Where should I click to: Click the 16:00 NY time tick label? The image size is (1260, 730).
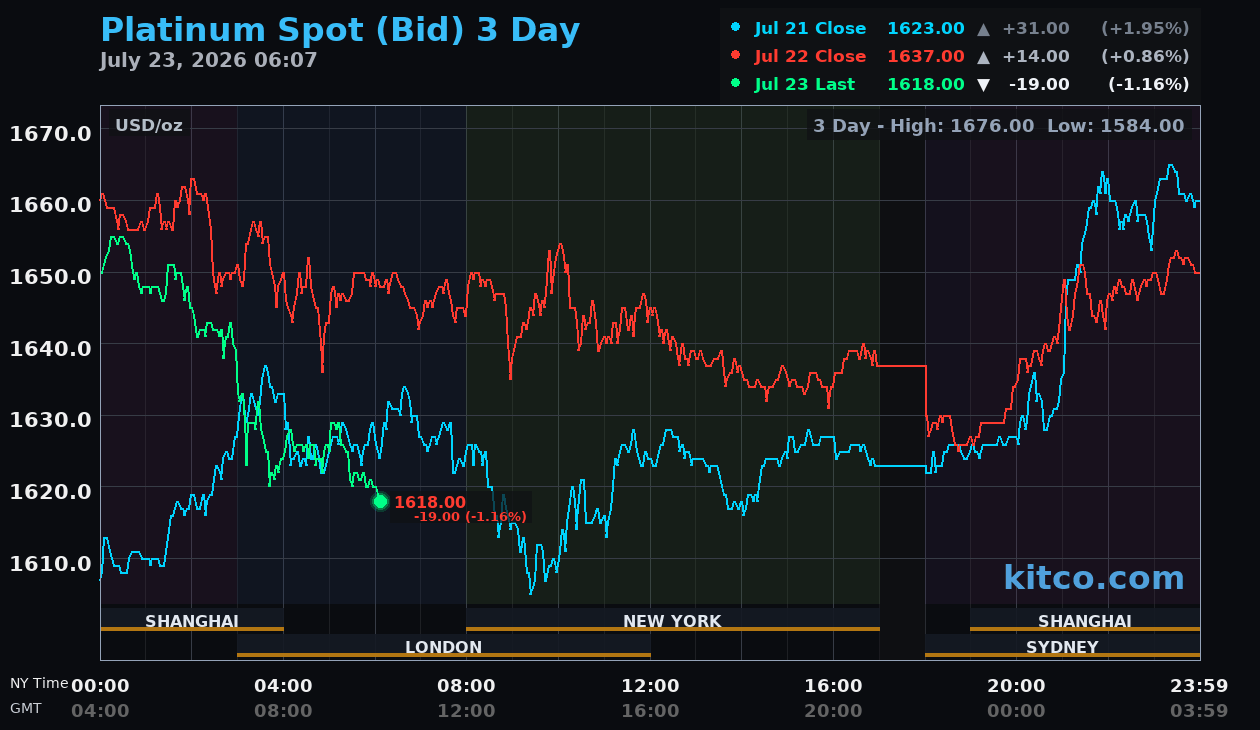pyautogui.click(x=833, y=686)
